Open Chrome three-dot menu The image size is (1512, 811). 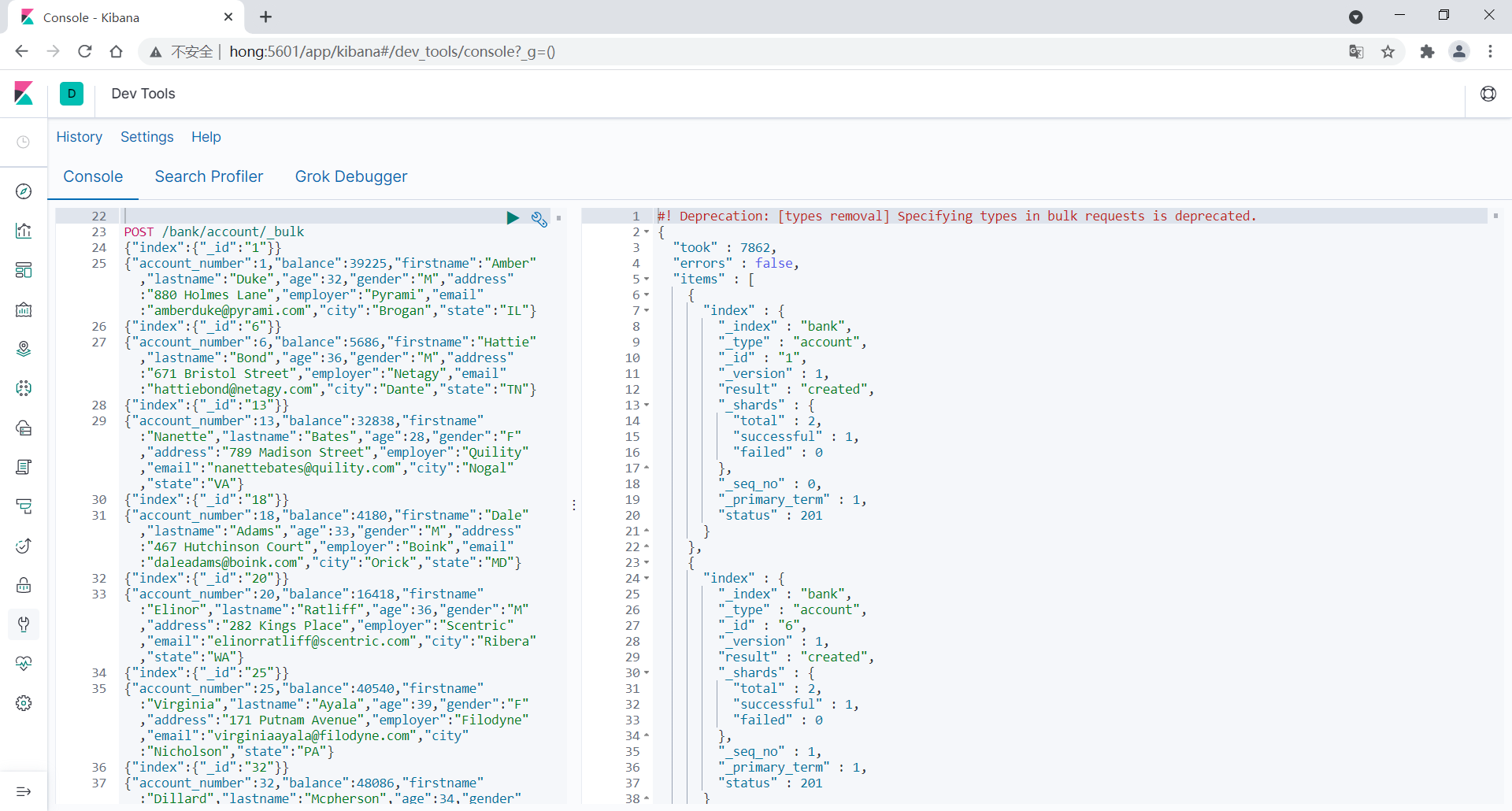1491,52
